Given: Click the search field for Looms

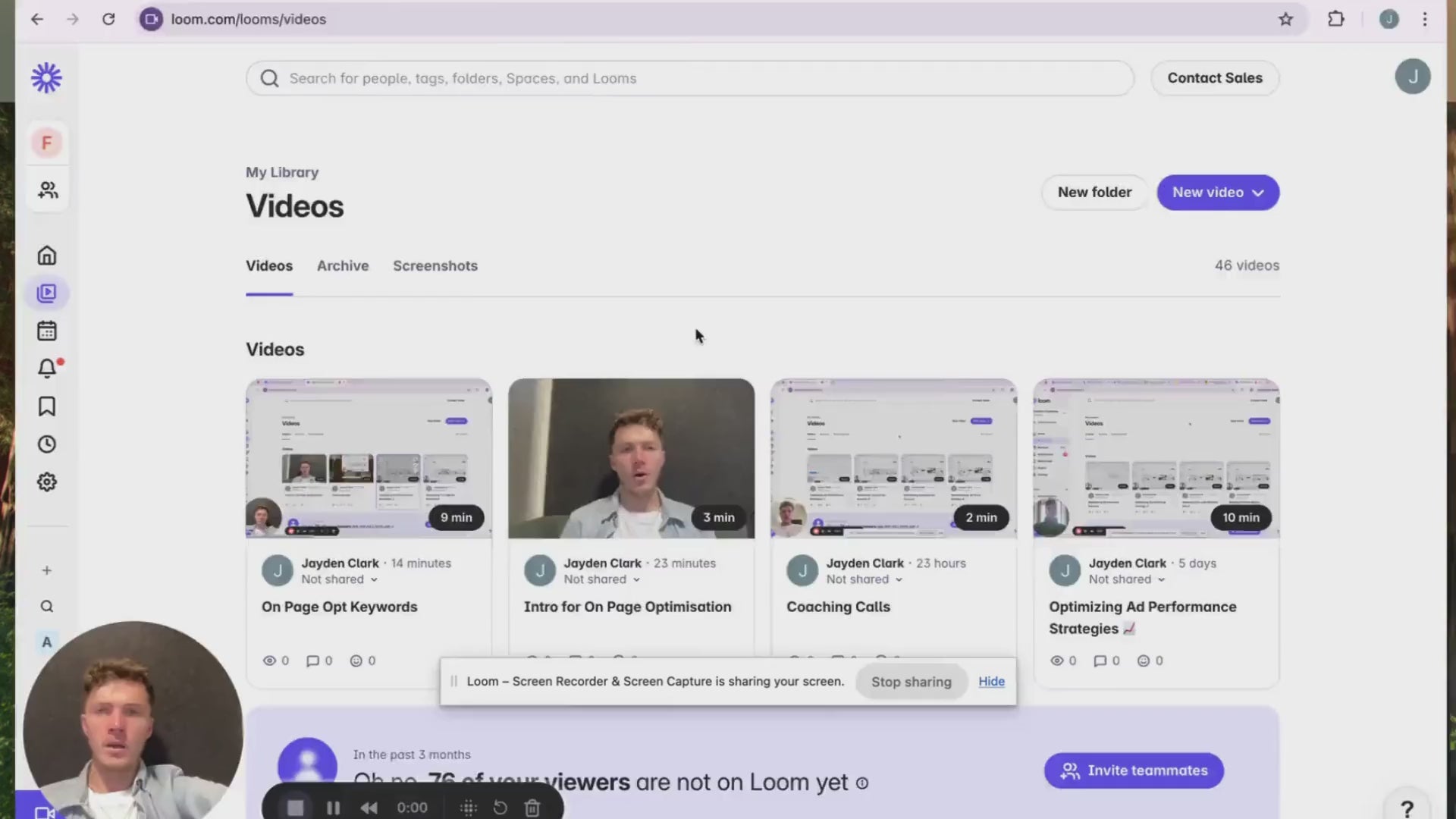Looking at the screenshot, I should 690,78.
